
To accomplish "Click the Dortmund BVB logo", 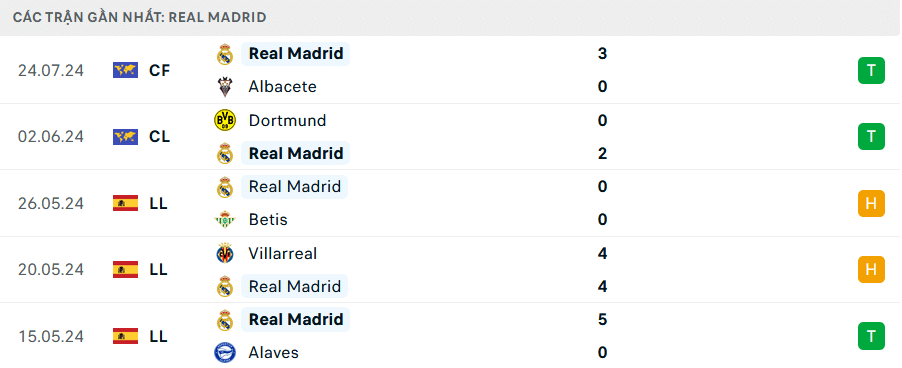I will tap(224, 120).
